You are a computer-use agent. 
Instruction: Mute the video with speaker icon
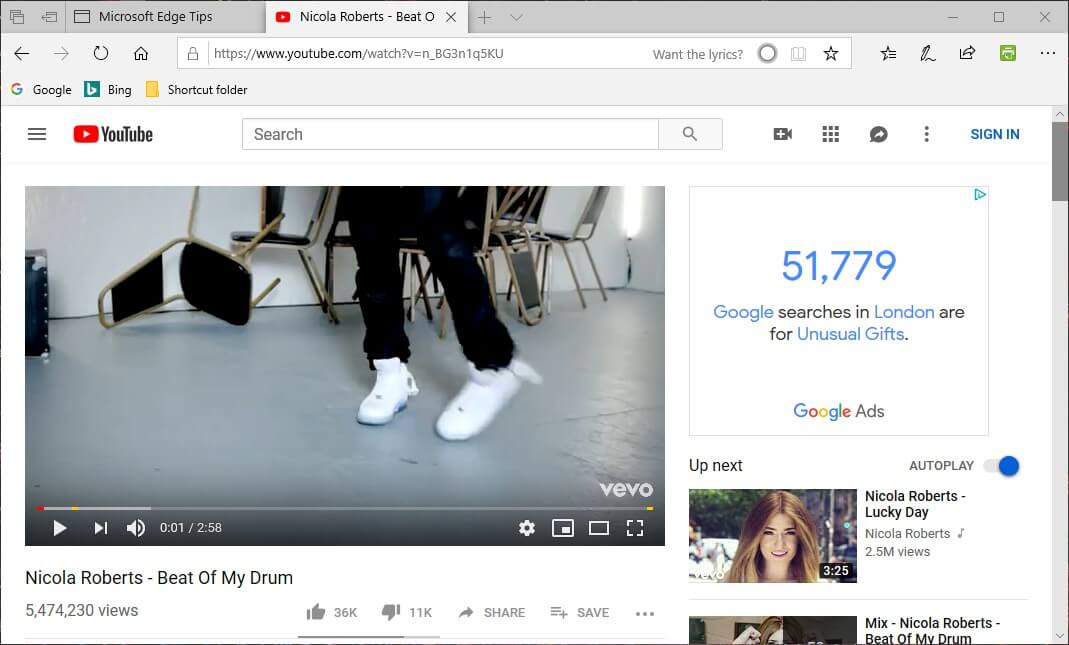tap(136, 528)
